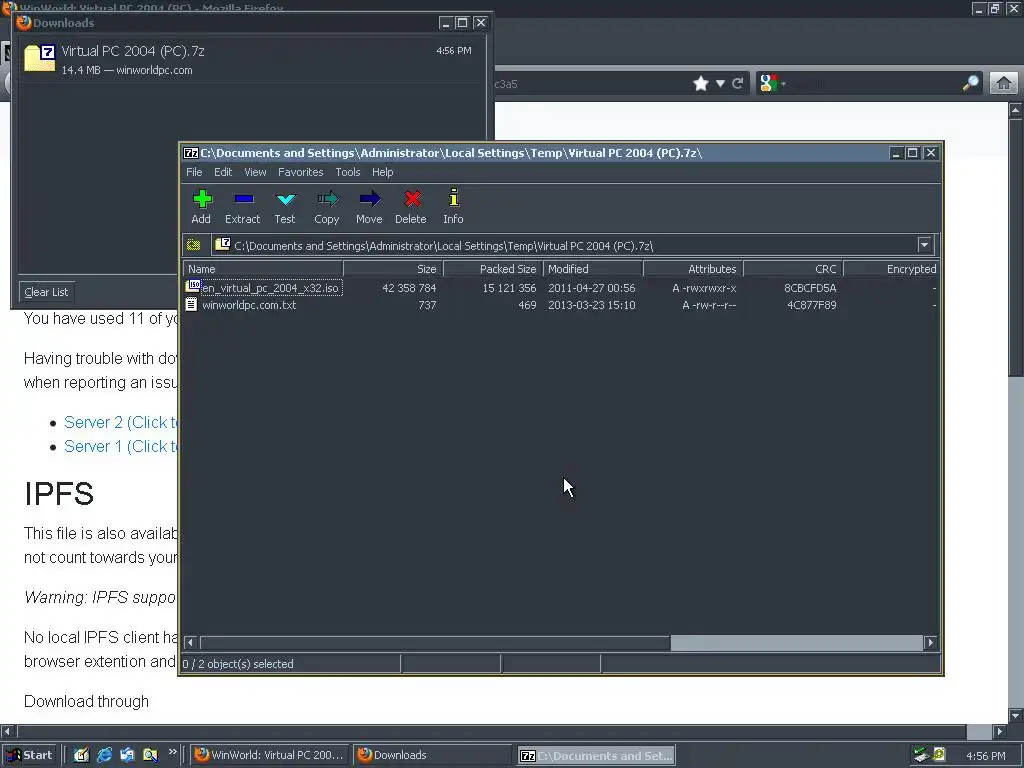Click the Add button in 7-Zip toolbar
Viewport: 1024px width, 768px height.
[201, 206]
